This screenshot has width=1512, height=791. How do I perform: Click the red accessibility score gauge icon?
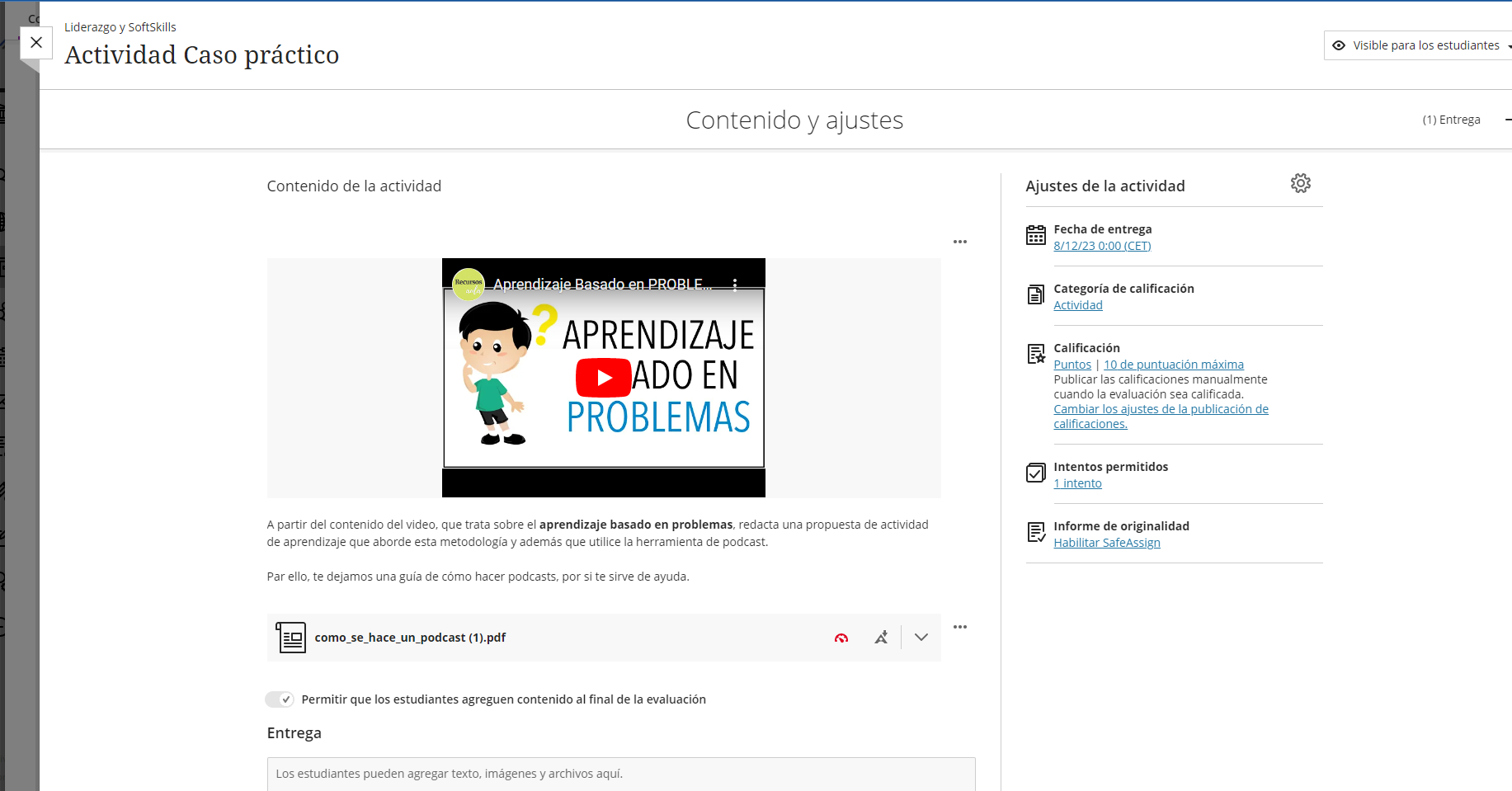click(841, 638)
